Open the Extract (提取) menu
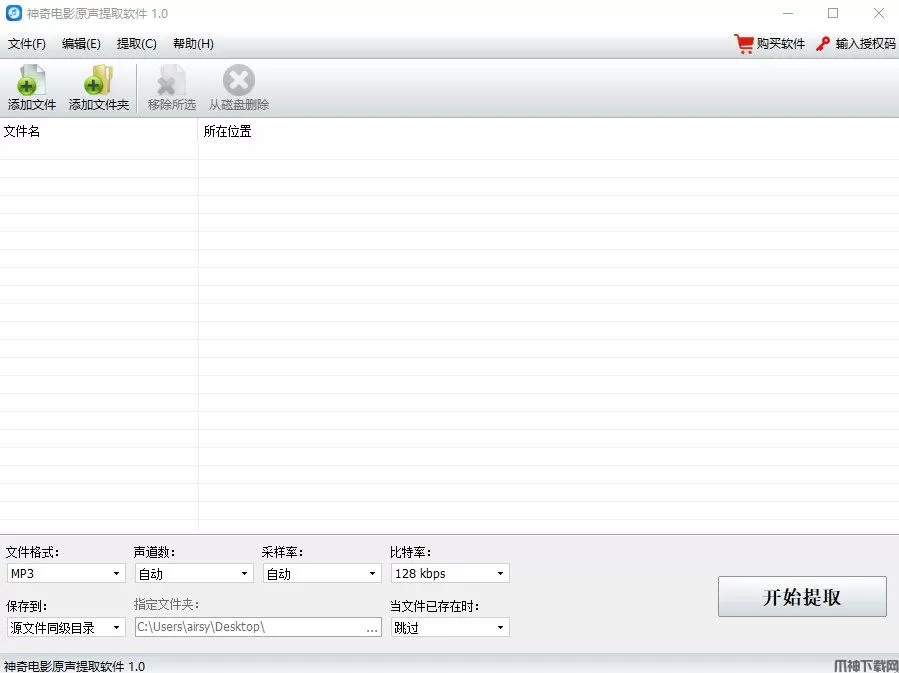 pyautogui.click(x=137, y=44)
